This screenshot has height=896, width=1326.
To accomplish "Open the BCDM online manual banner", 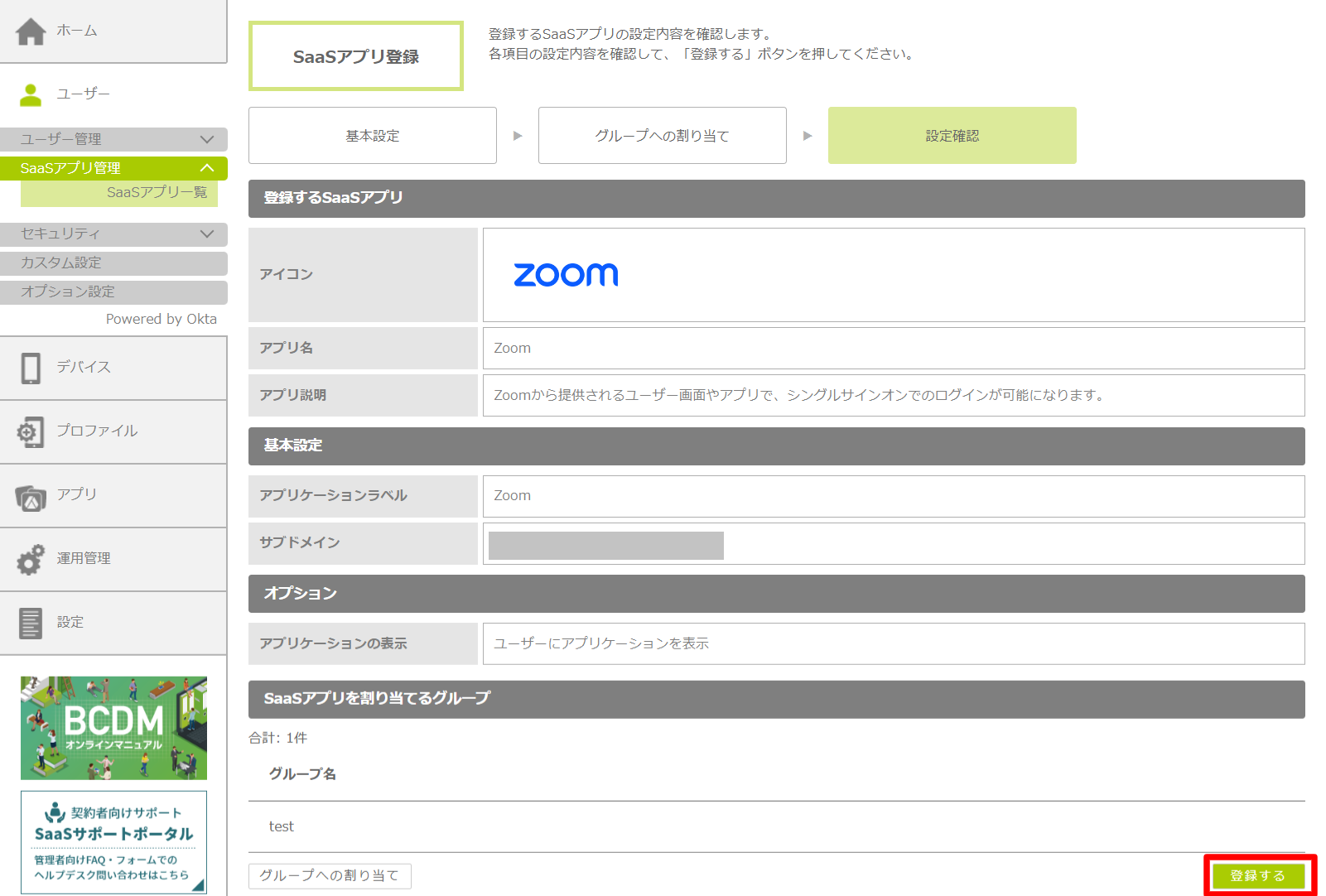I will 113,728.
